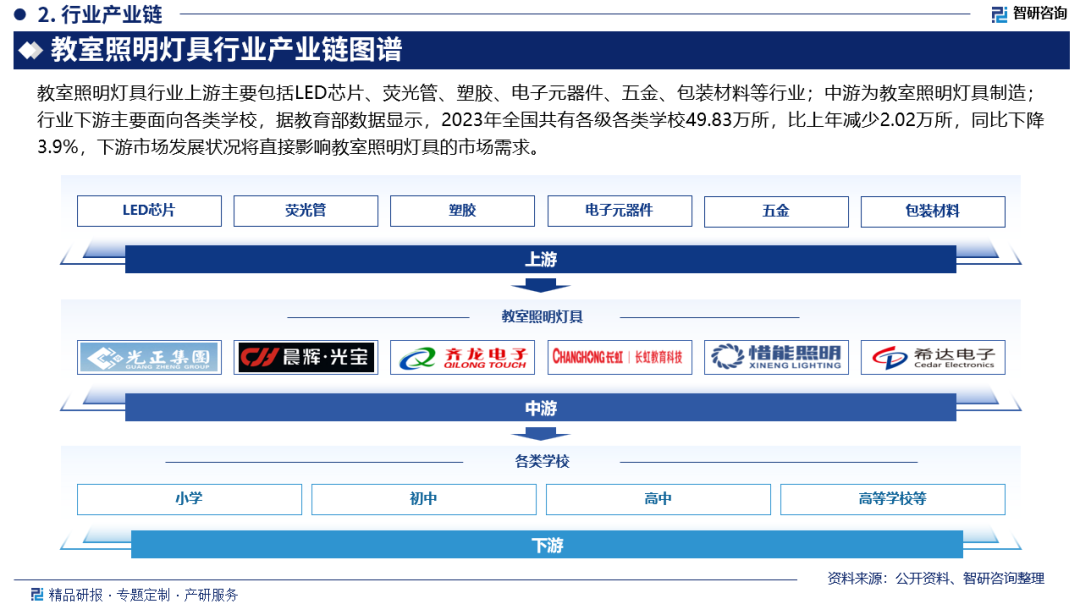Select the 长虹教育科技 logo
The image size is (1080, 604).
[619, 357]
